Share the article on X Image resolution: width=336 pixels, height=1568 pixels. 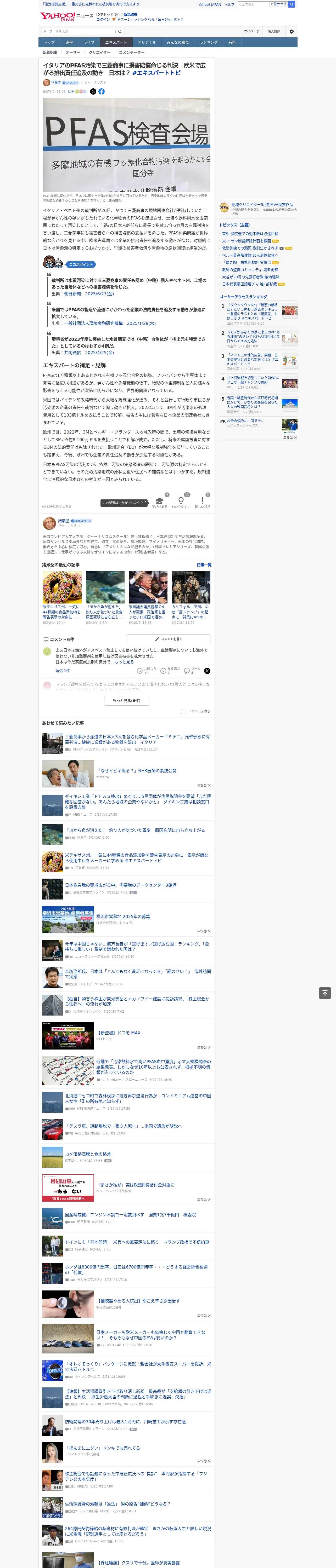coord(93,91)
